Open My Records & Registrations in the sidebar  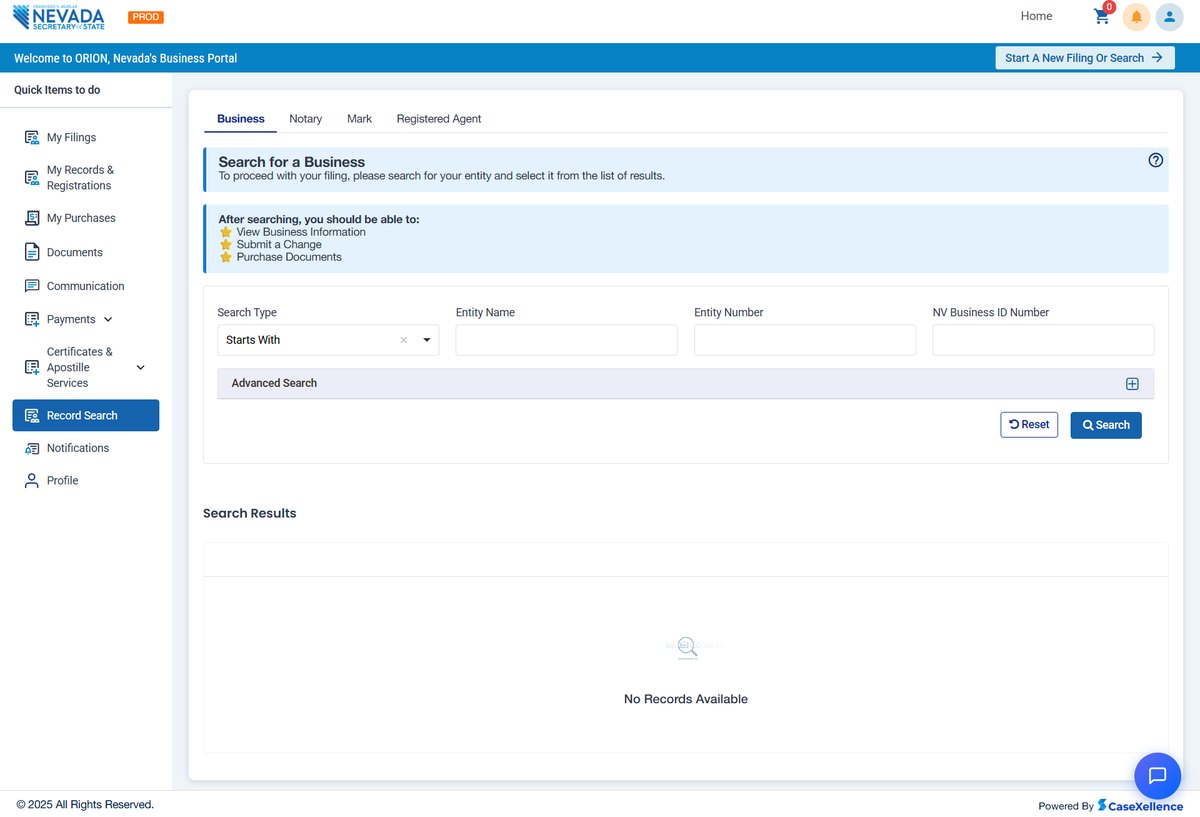tap(80, 177)
